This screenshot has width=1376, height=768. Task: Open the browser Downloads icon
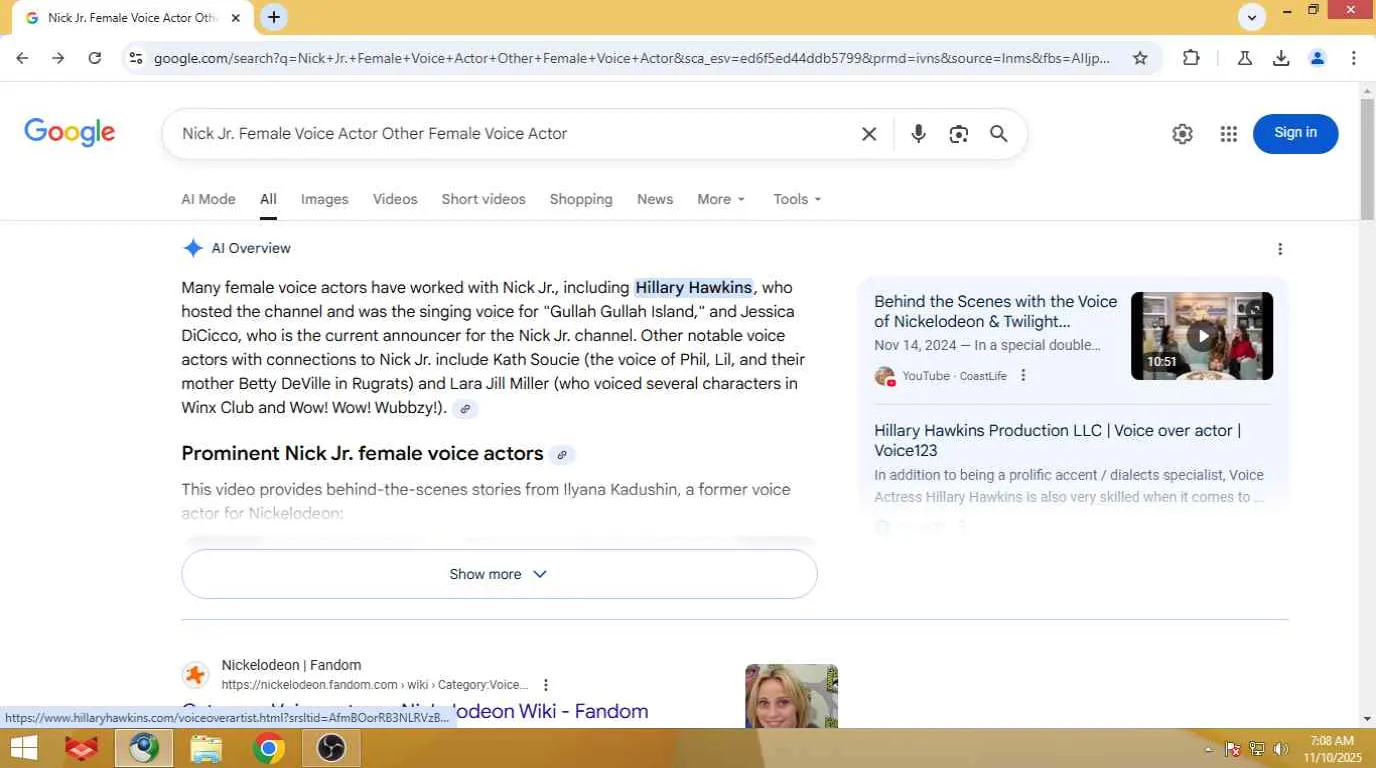(x=1281, y=58)
